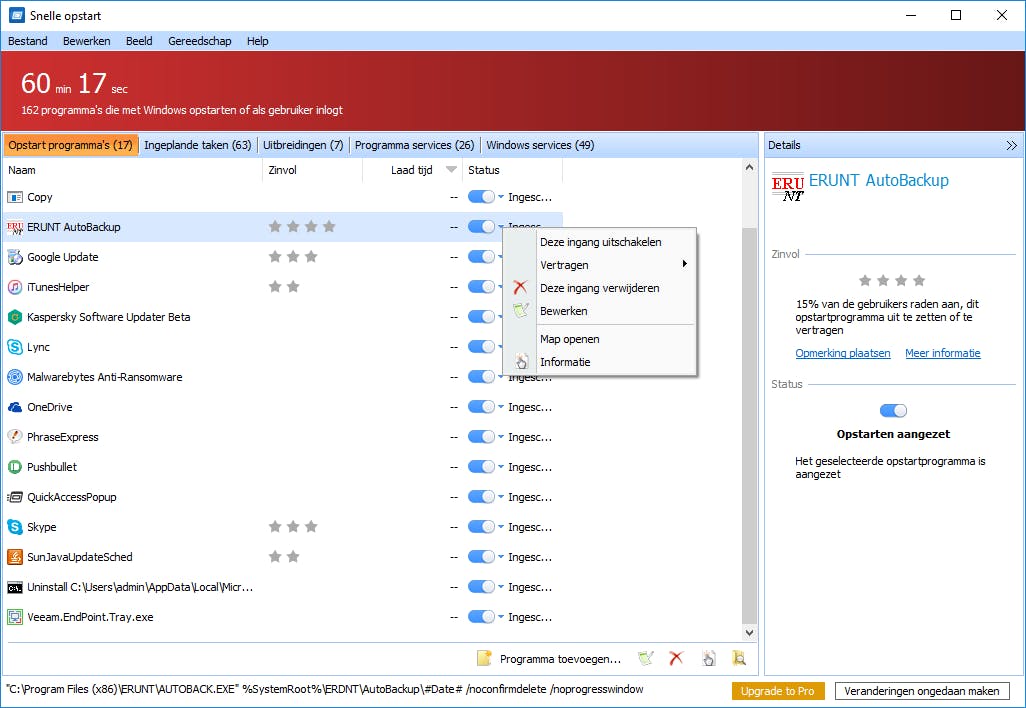1026x708 pixels.
Task: Click the Kaspersky Software Updater icon
Action: click(14, 317)
